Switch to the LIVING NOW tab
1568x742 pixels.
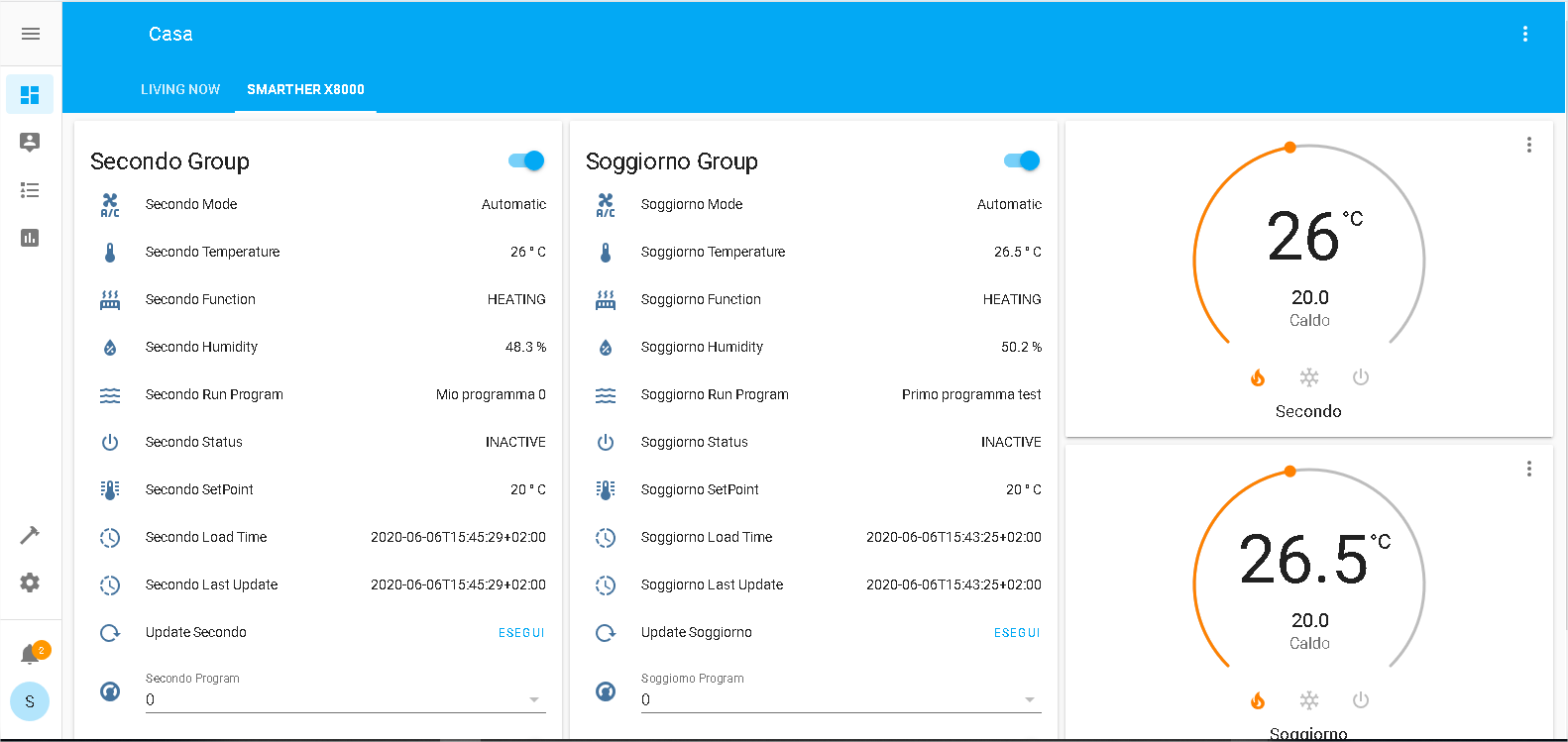180,89
